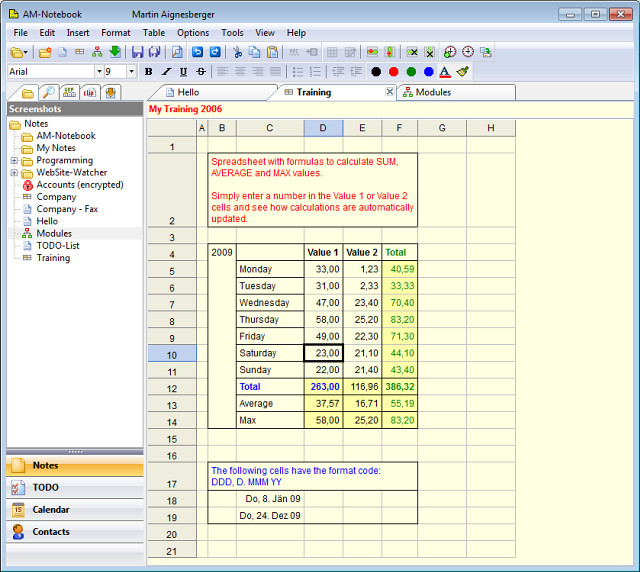Open the font size dropdown
This screenshot has height=572, width=640.
coord(131,72)
